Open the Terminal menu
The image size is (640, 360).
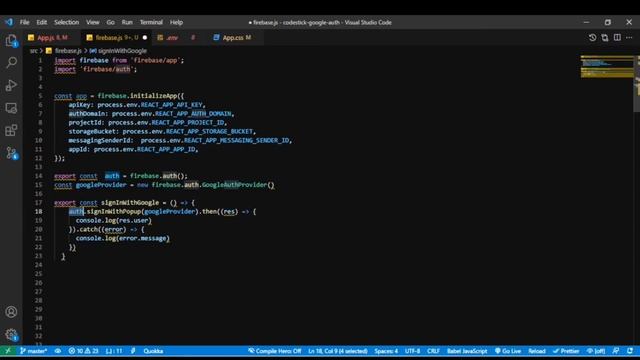tap(151, 22)
